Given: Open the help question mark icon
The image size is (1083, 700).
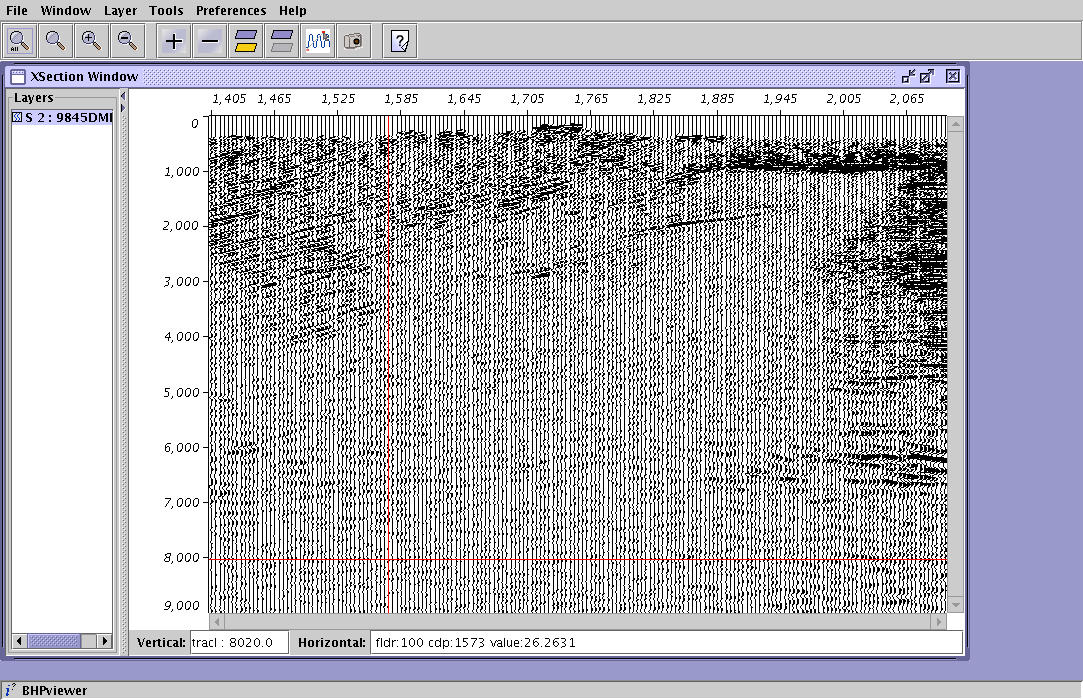Looking at the screenshot, I should click(400, 41).
